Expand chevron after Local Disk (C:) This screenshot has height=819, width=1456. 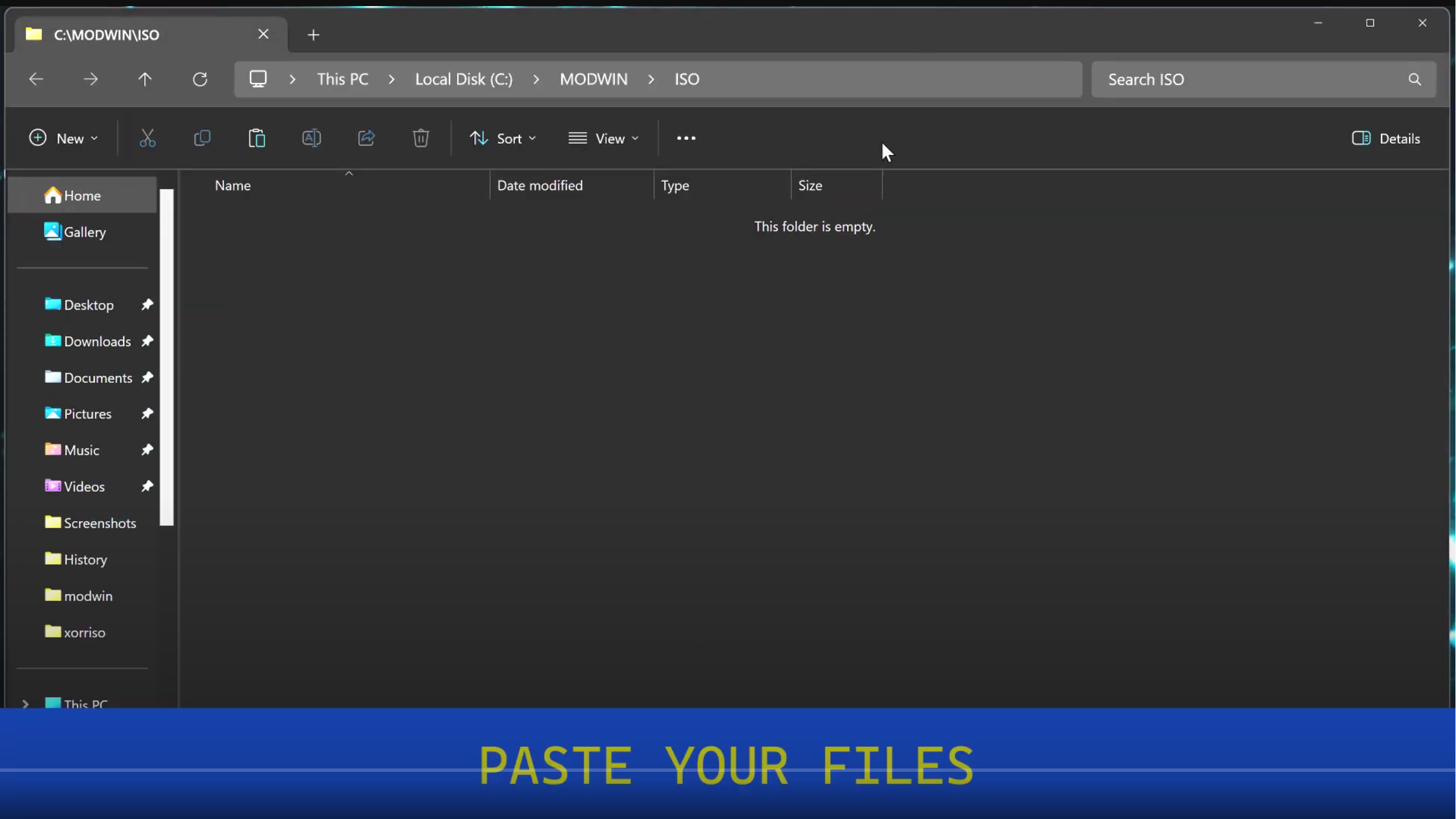click(536, 79)
